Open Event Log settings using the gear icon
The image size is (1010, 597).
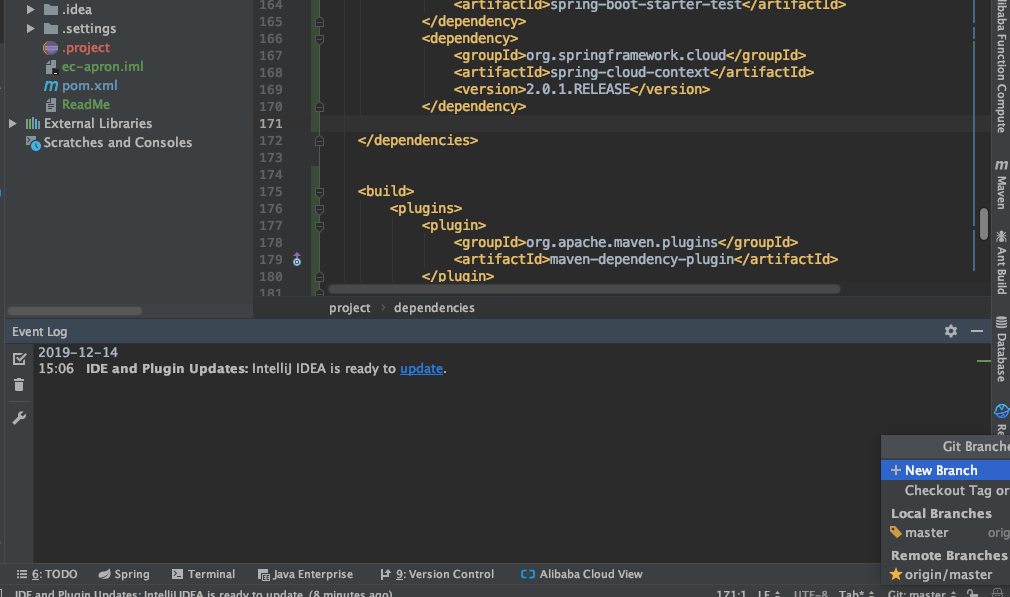tap(950, 330)
